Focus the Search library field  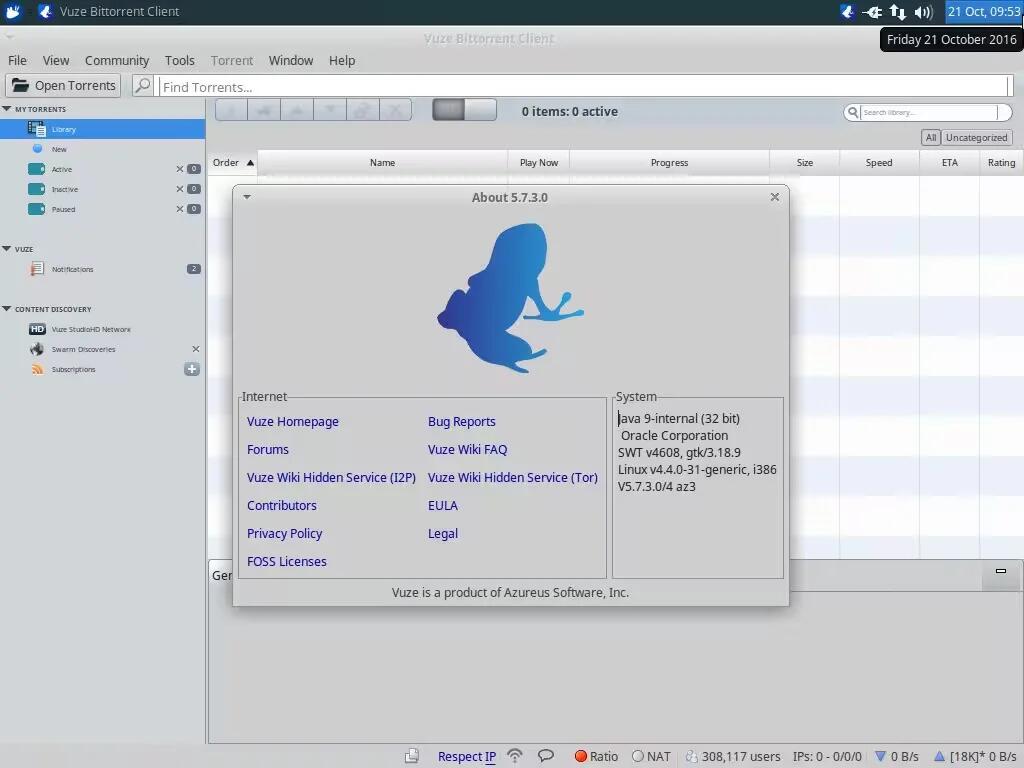tap(930, 112)
